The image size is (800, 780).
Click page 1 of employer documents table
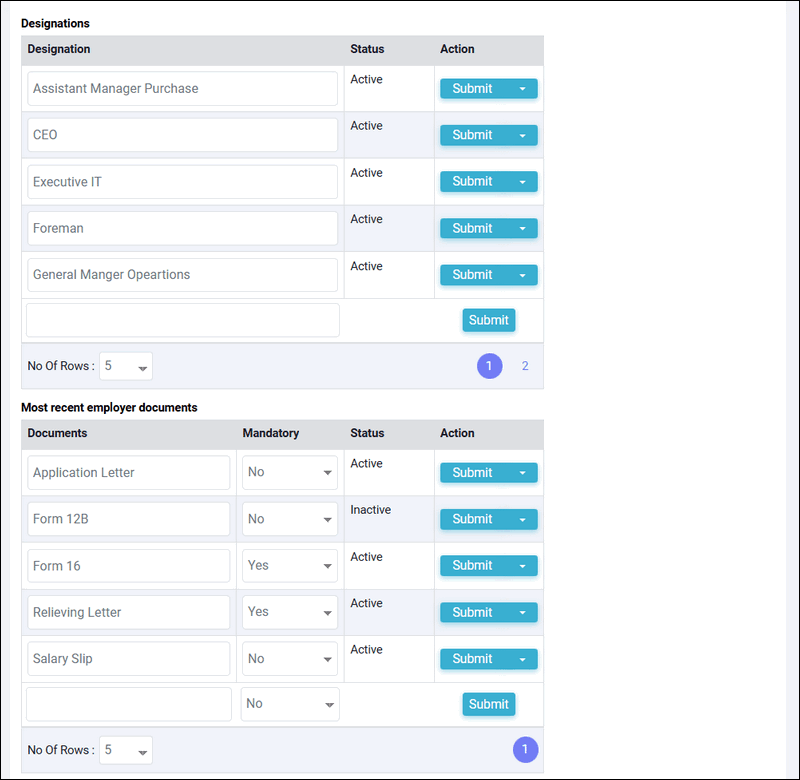coord(525,750)
